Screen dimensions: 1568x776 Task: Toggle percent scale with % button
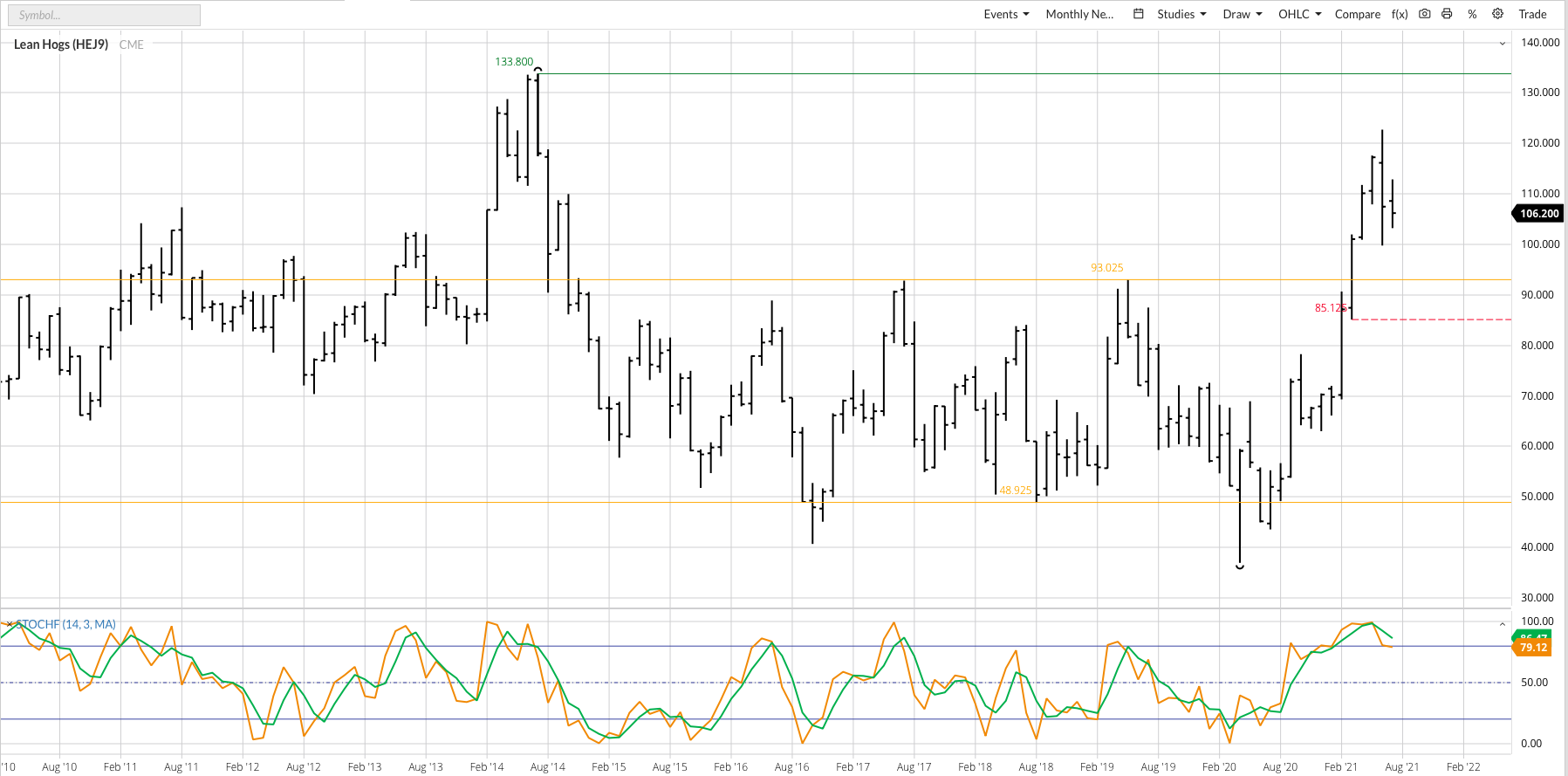[1472, 14]
